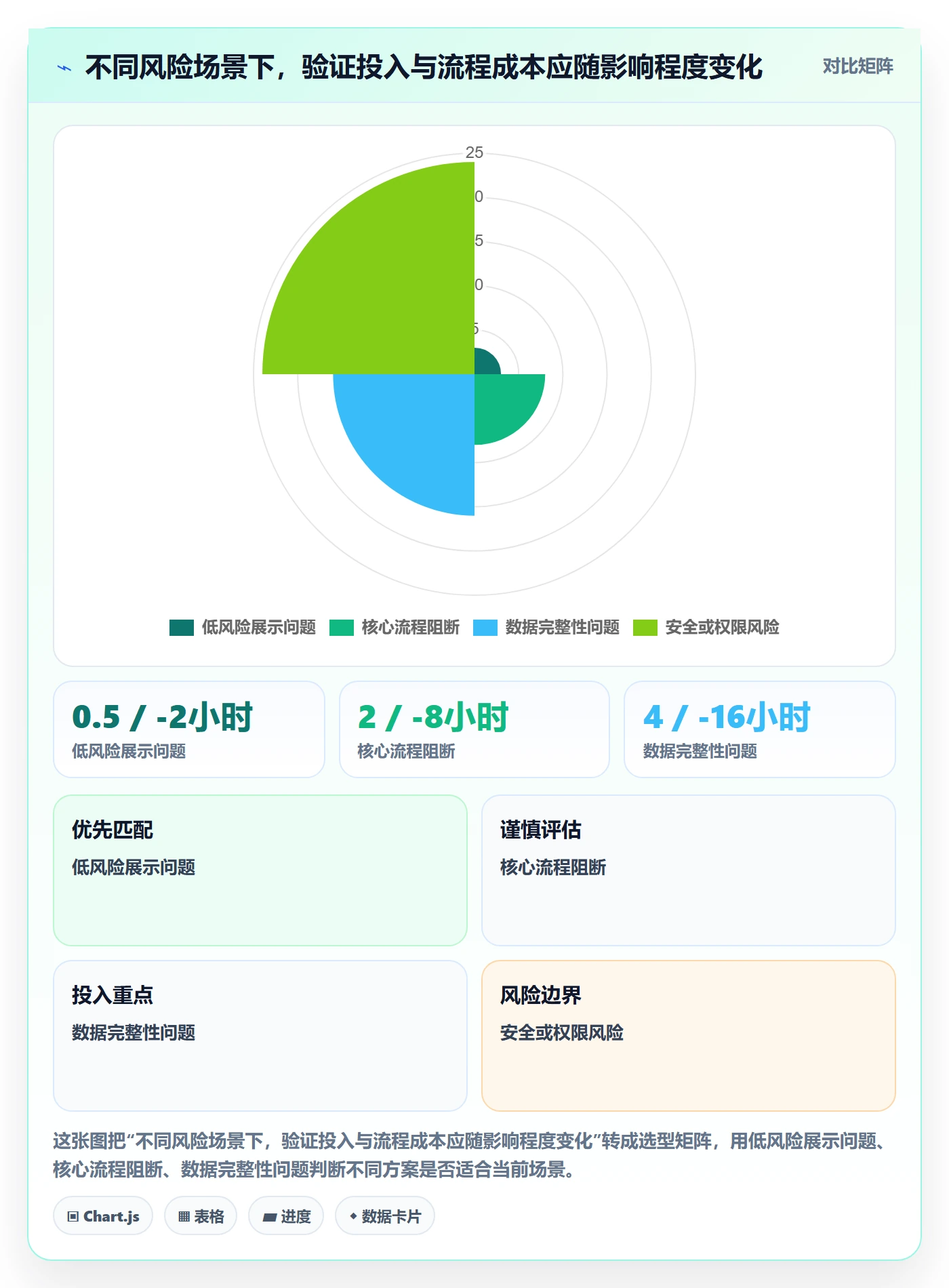Toggle the 核心流程阻断 legend swatch
The width and height of the screenshot is (949, 1288).
342,628
